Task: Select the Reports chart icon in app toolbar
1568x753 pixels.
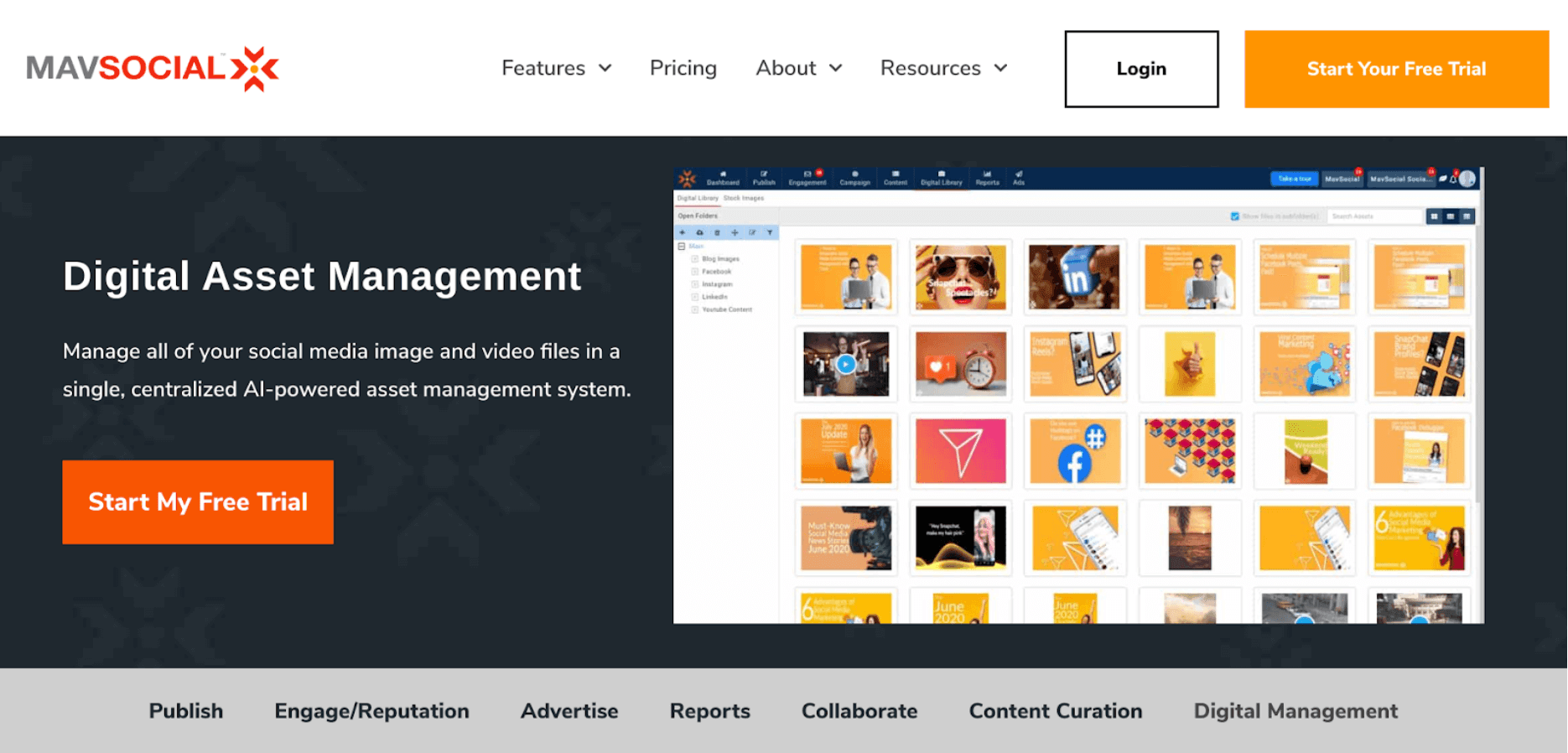Action: [x=987, y=177]
